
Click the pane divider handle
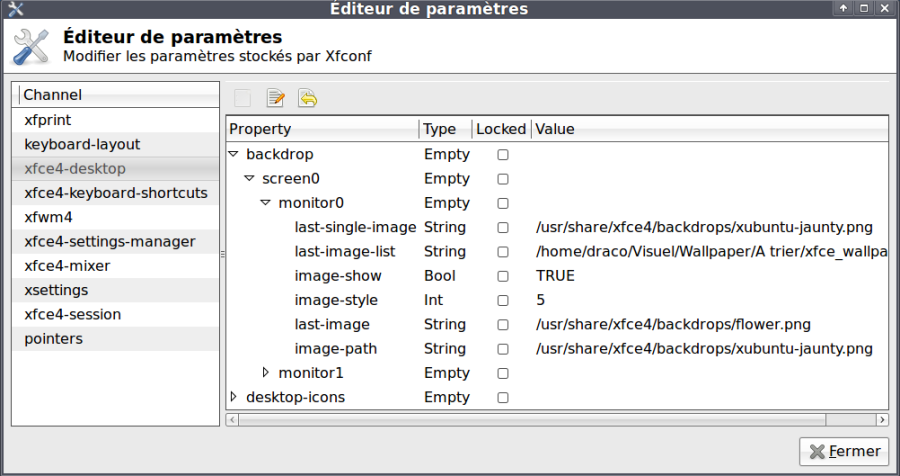(223, 254)
